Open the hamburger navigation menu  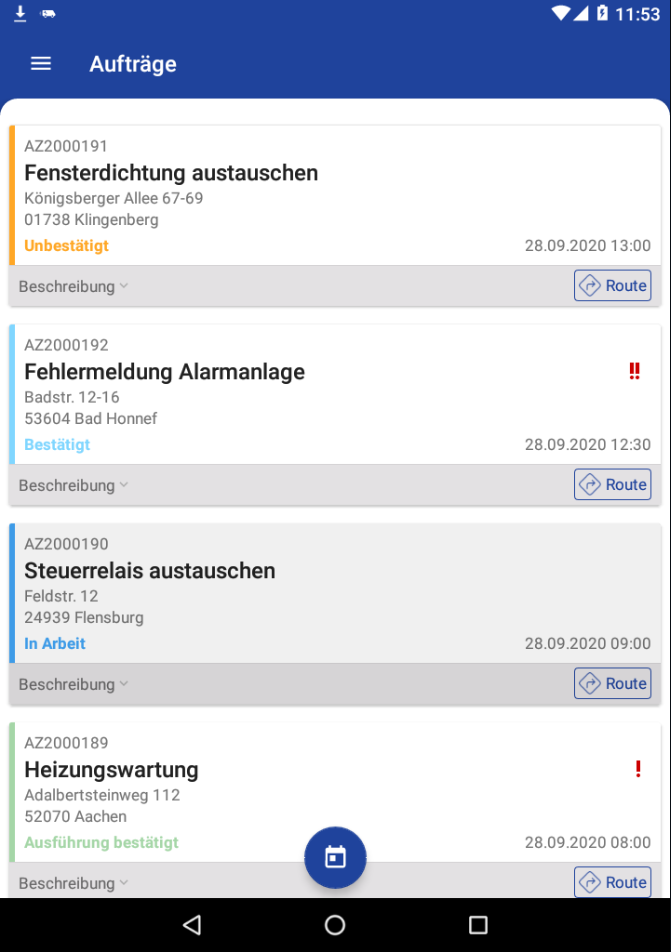(x=41, y=64)
